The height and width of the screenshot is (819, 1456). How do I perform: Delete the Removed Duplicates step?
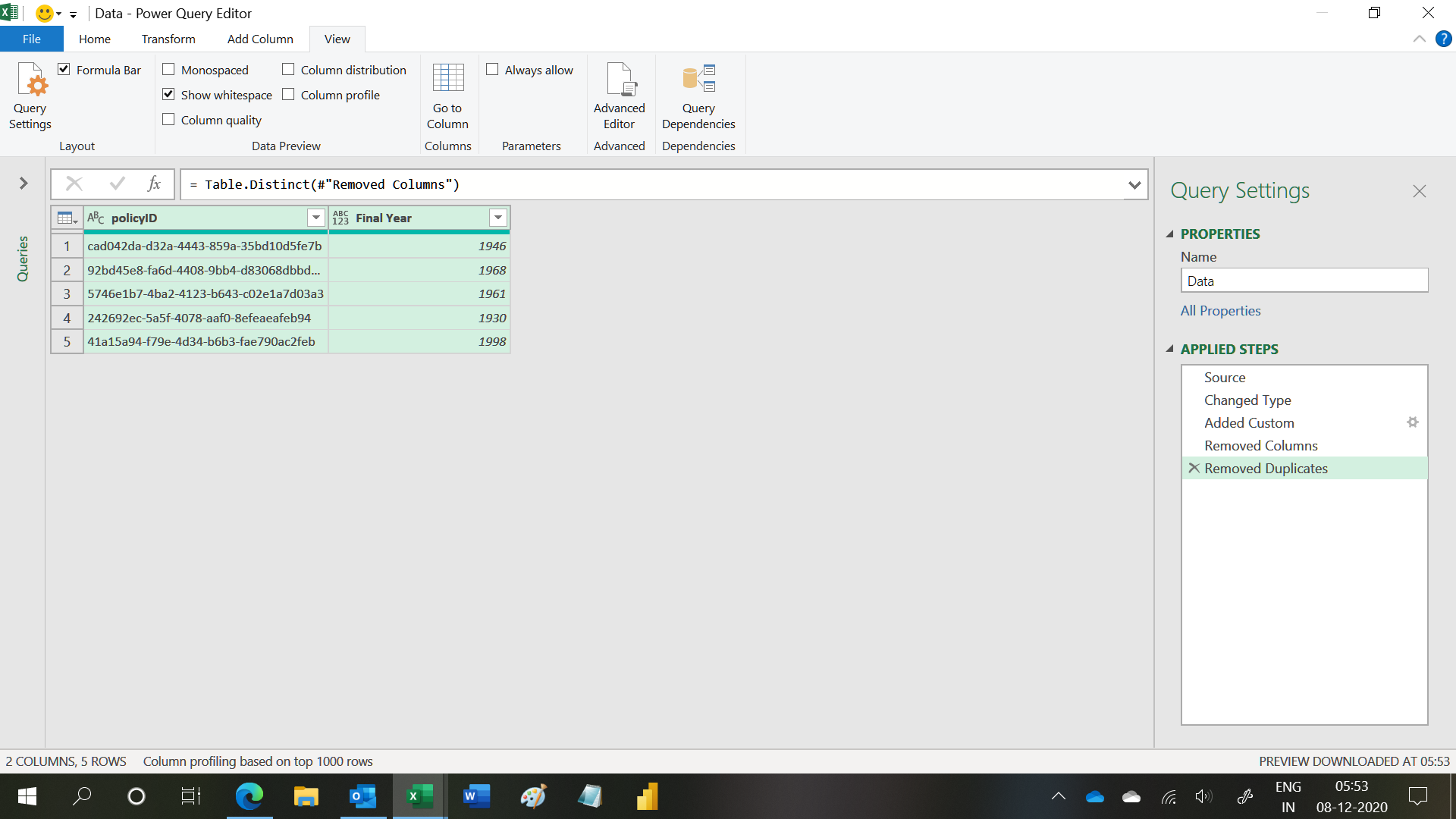click(x=1194, y=468)
